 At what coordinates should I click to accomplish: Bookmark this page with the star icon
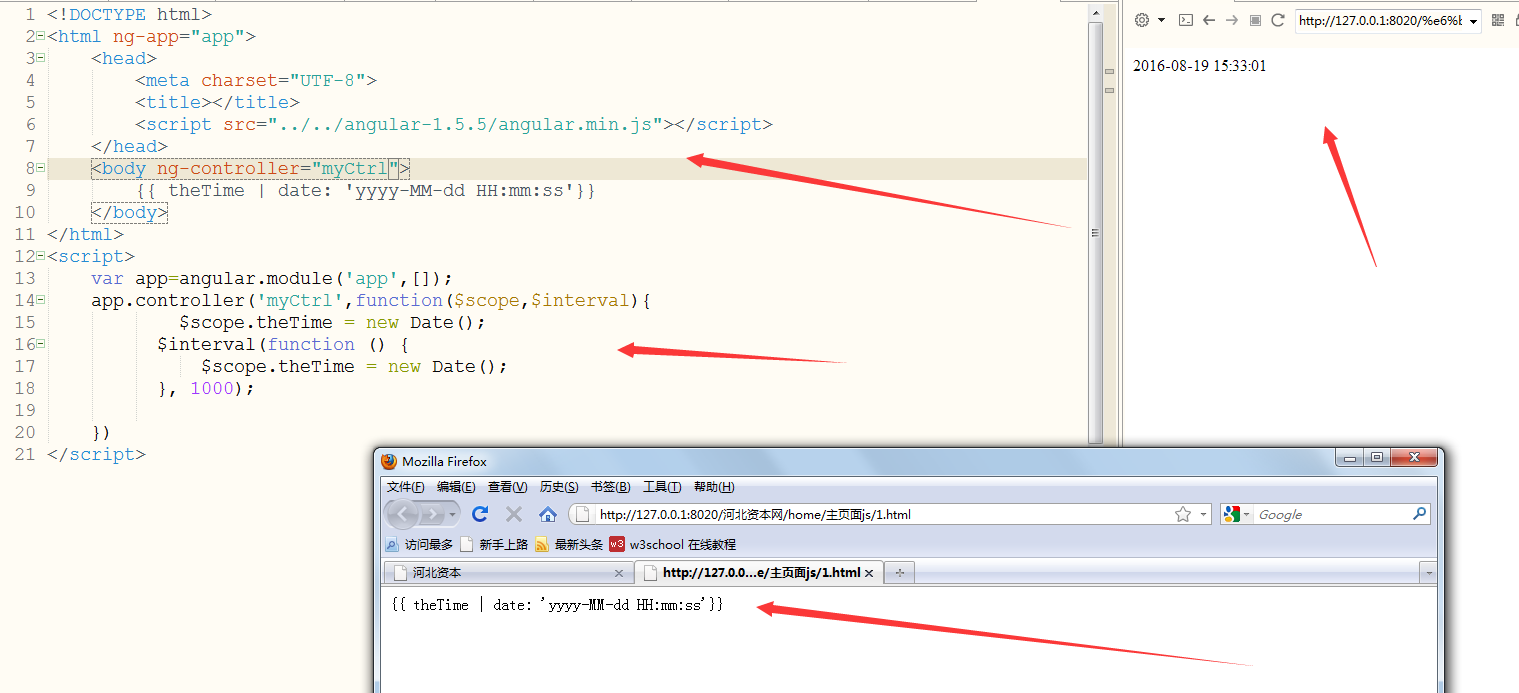click(x=1183, y=515)
